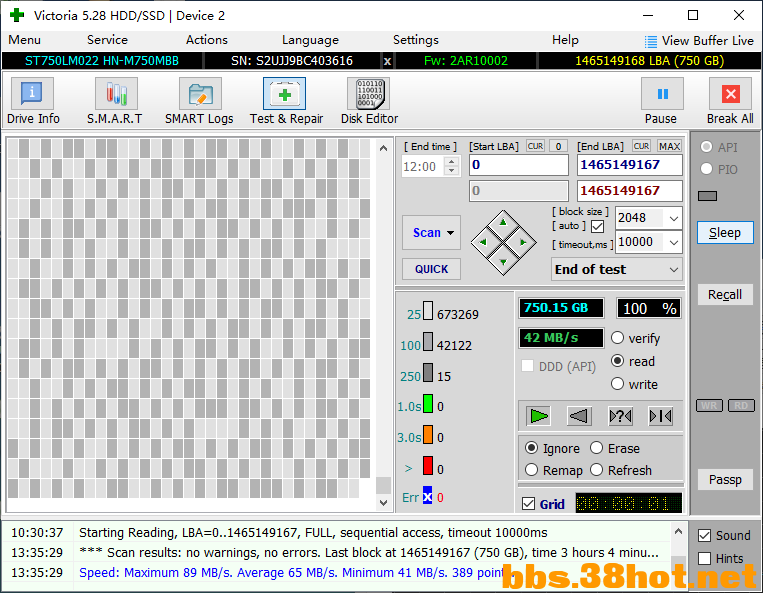Click the x next to serial number
The width and height of the screenshot is (763, 593).
tap(387, 61)
